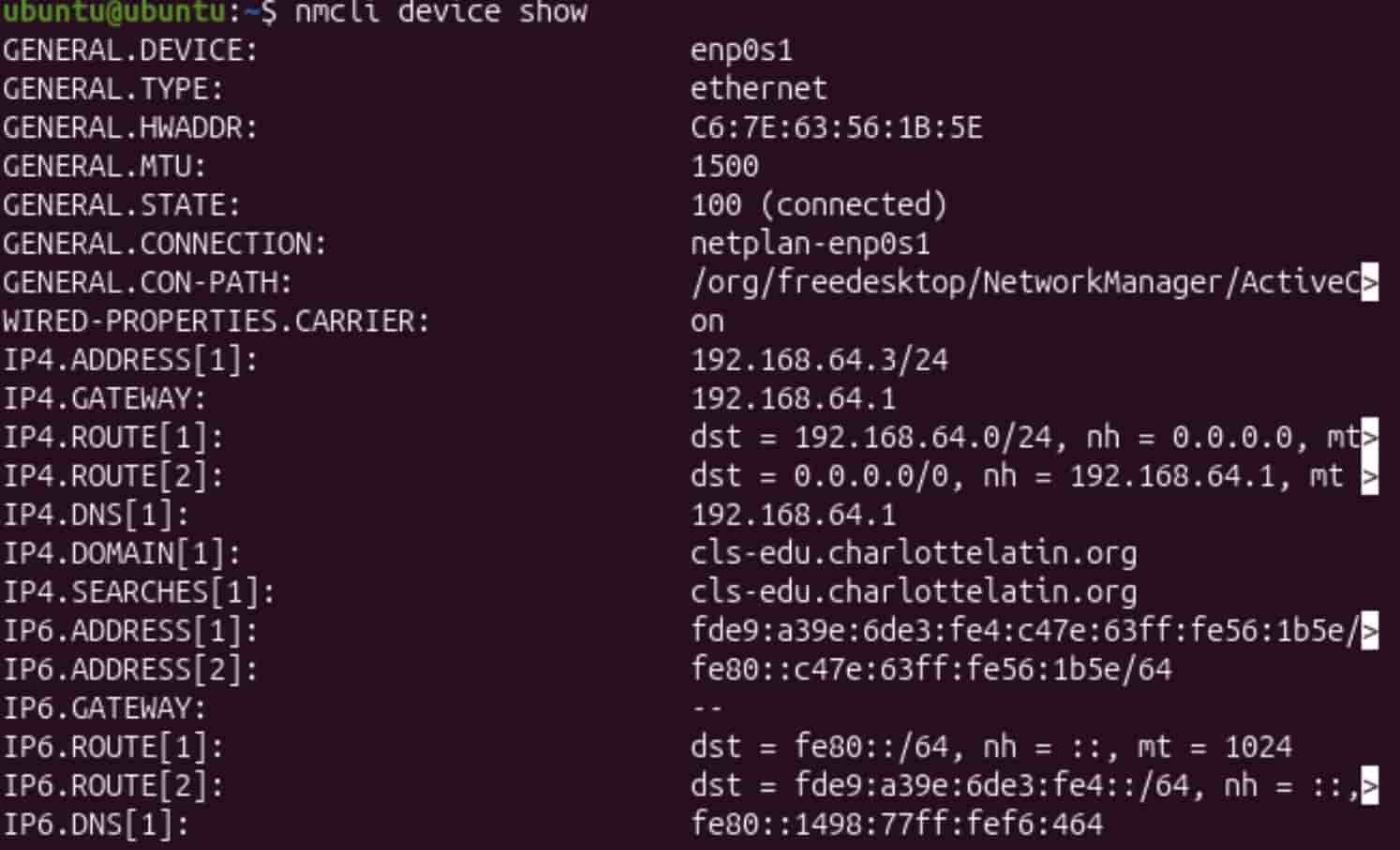Click the typed command nmcli device show
This screenshot has width=1400, height=850.
[x=440, y=12]
